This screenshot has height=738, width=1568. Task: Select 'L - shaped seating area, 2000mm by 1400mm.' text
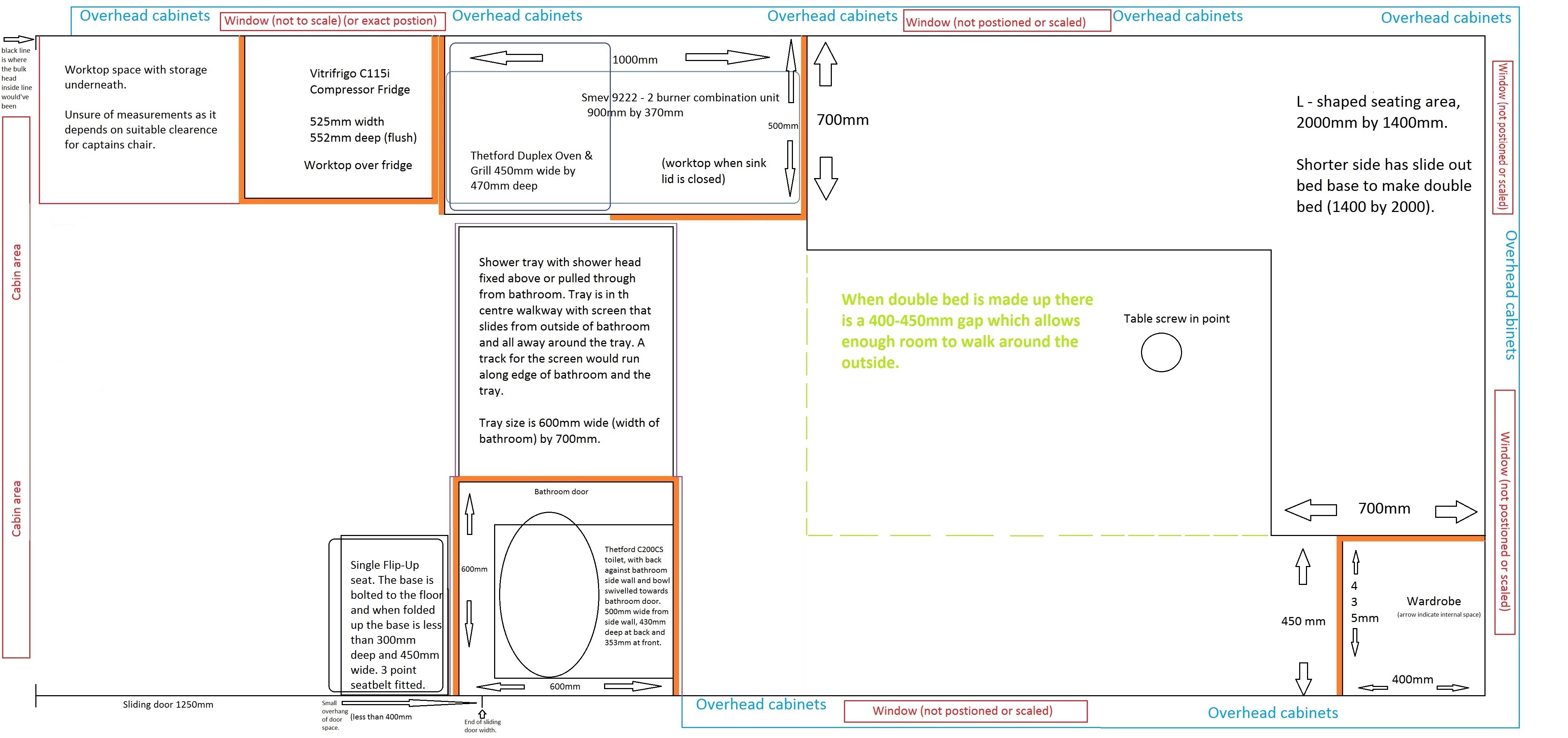coord(1378,112)
